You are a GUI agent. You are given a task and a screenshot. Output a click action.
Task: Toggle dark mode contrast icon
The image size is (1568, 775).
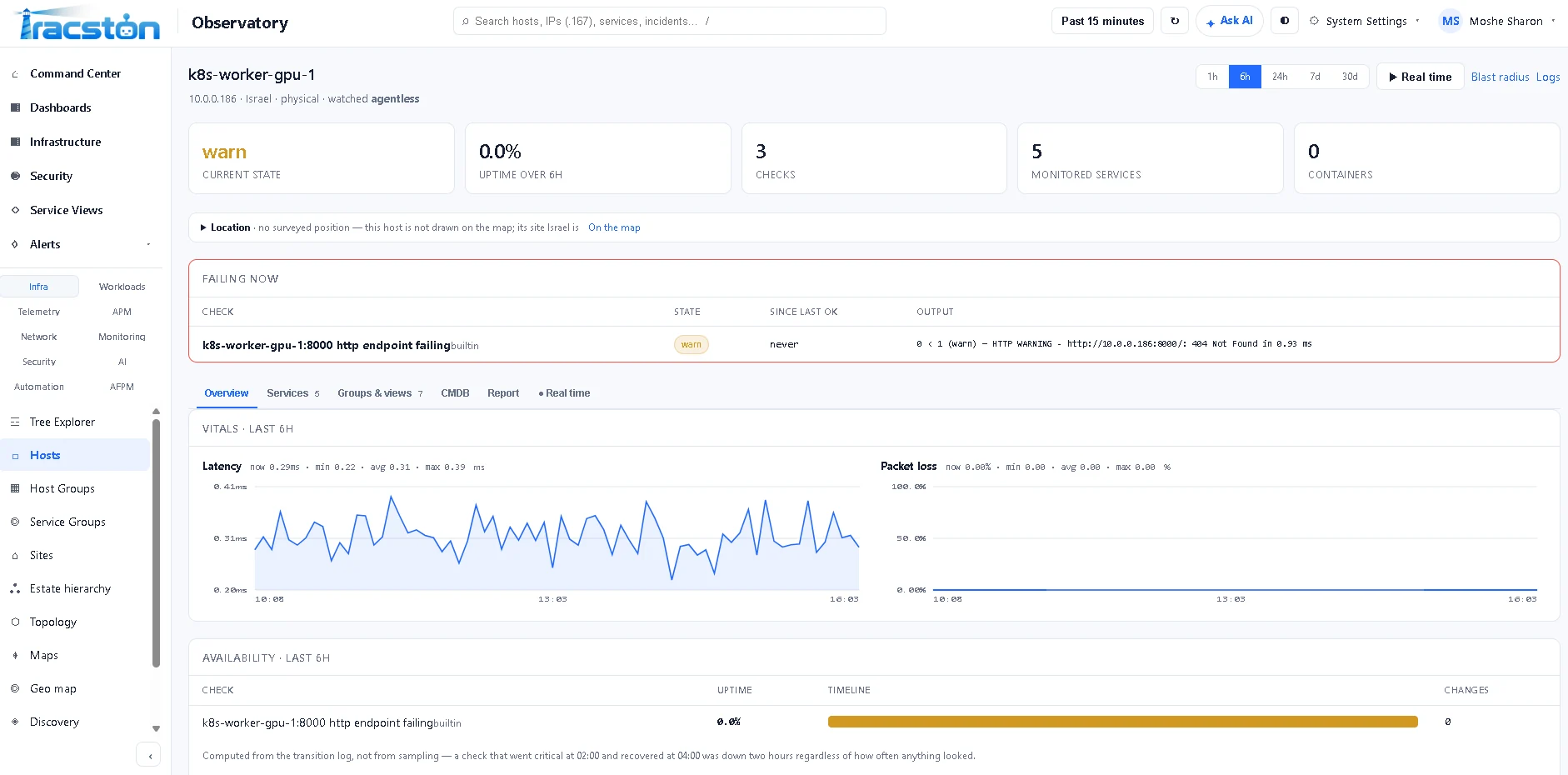(1285, 21)
